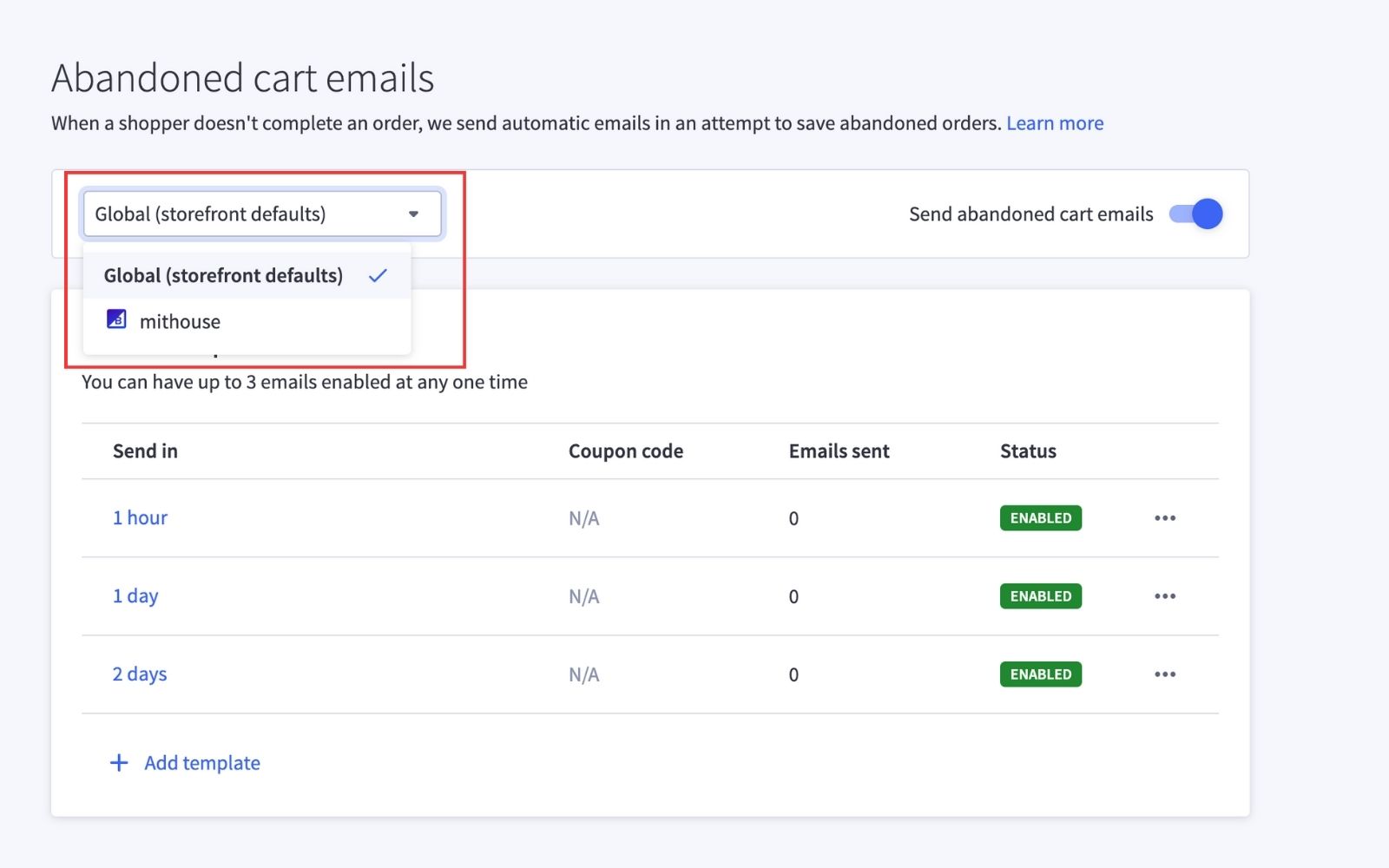Toggle Send abandoned cart emails switch
The width and height of the screenshot is (1389, 868).
(1195, 214)
